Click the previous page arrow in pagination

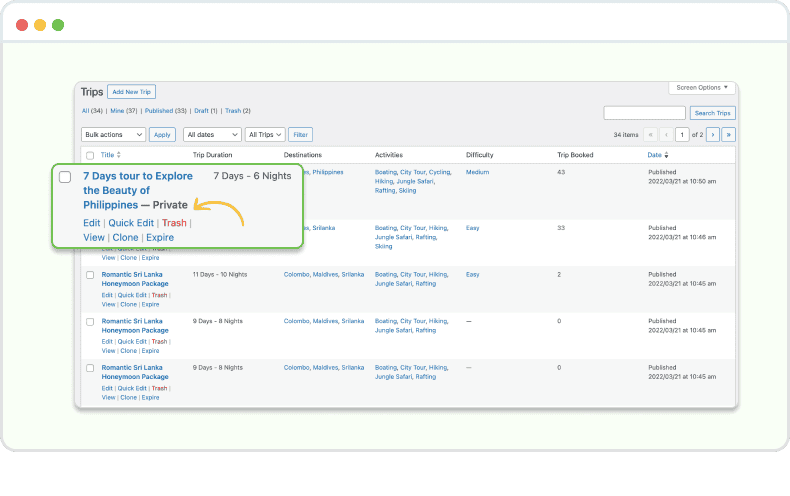(x=667, y=134)
